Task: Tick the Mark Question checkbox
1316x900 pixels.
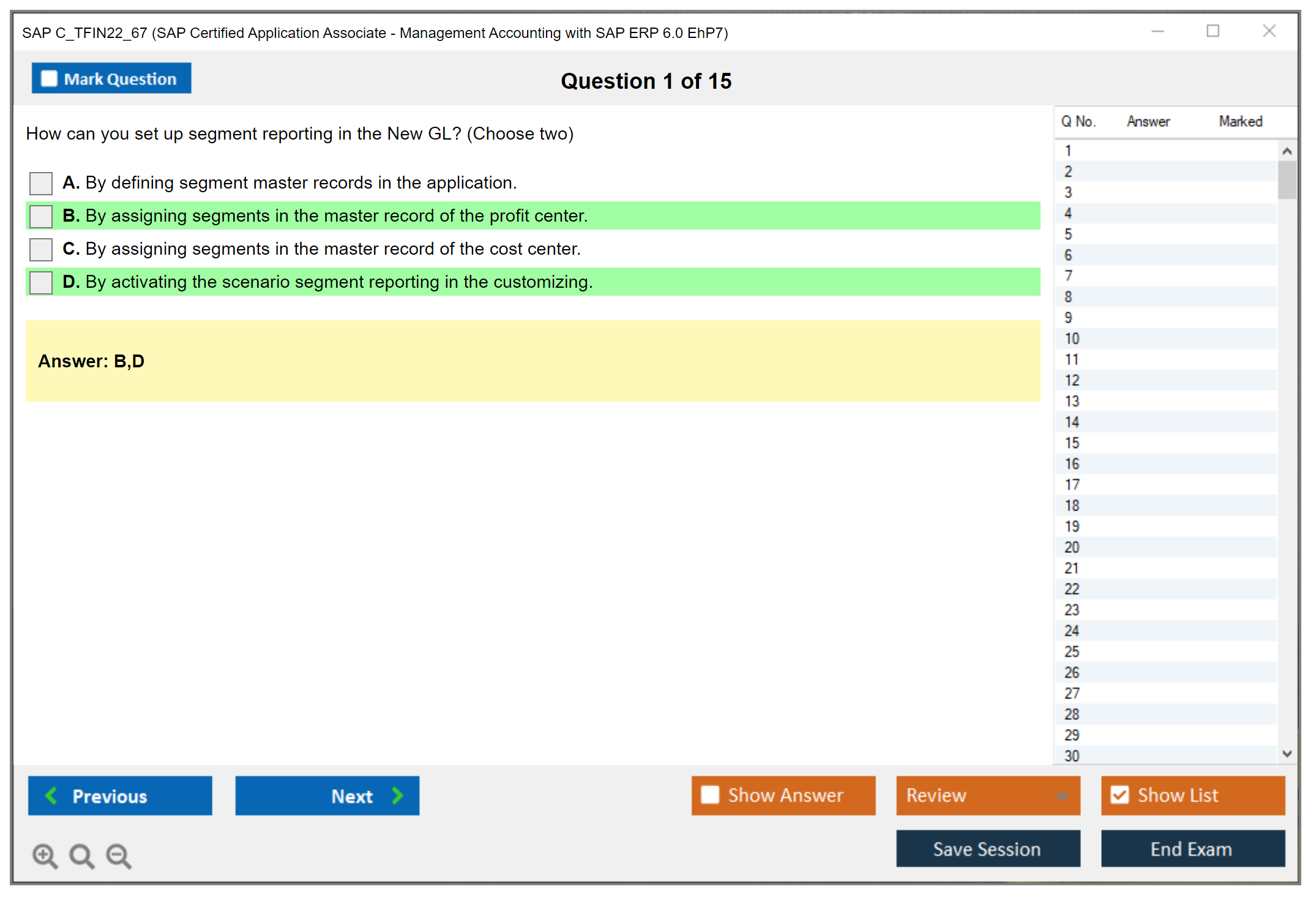Action: click(x=49, y=79)
